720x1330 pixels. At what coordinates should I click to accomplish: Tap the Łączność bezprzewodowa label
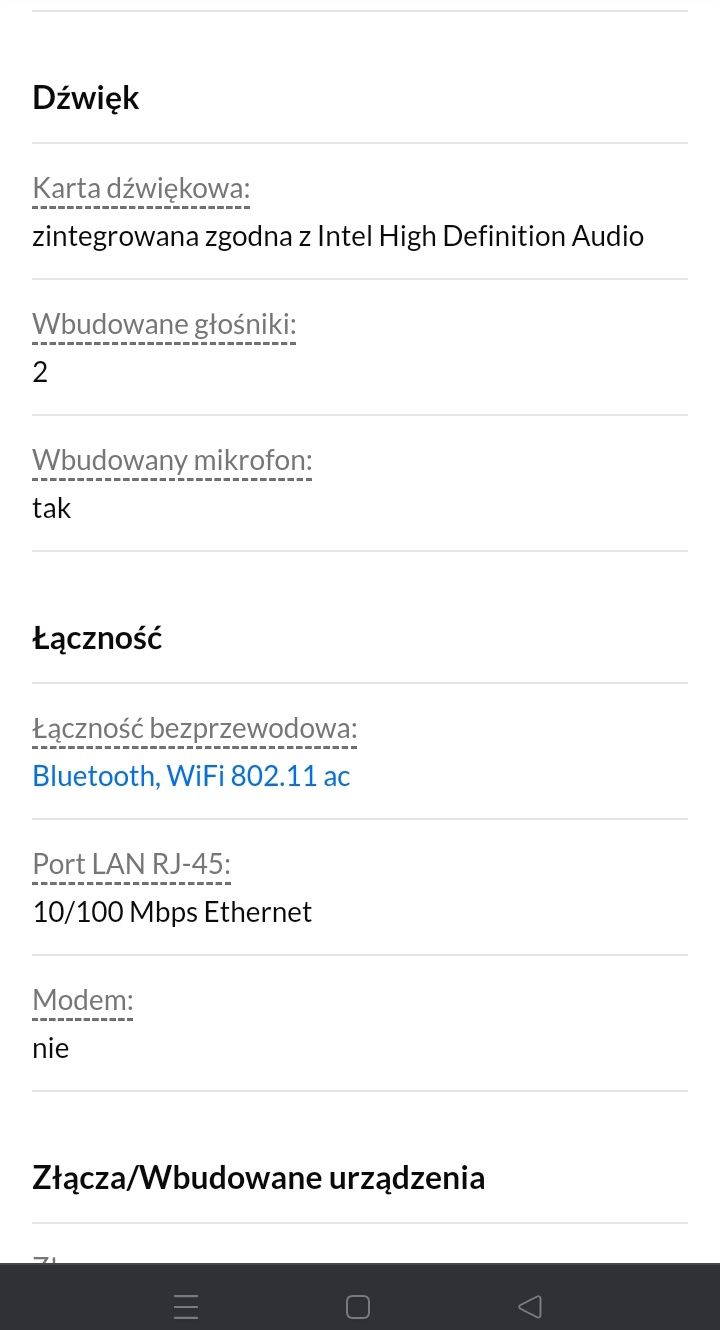pyautogui.click(x=194, y=729)
